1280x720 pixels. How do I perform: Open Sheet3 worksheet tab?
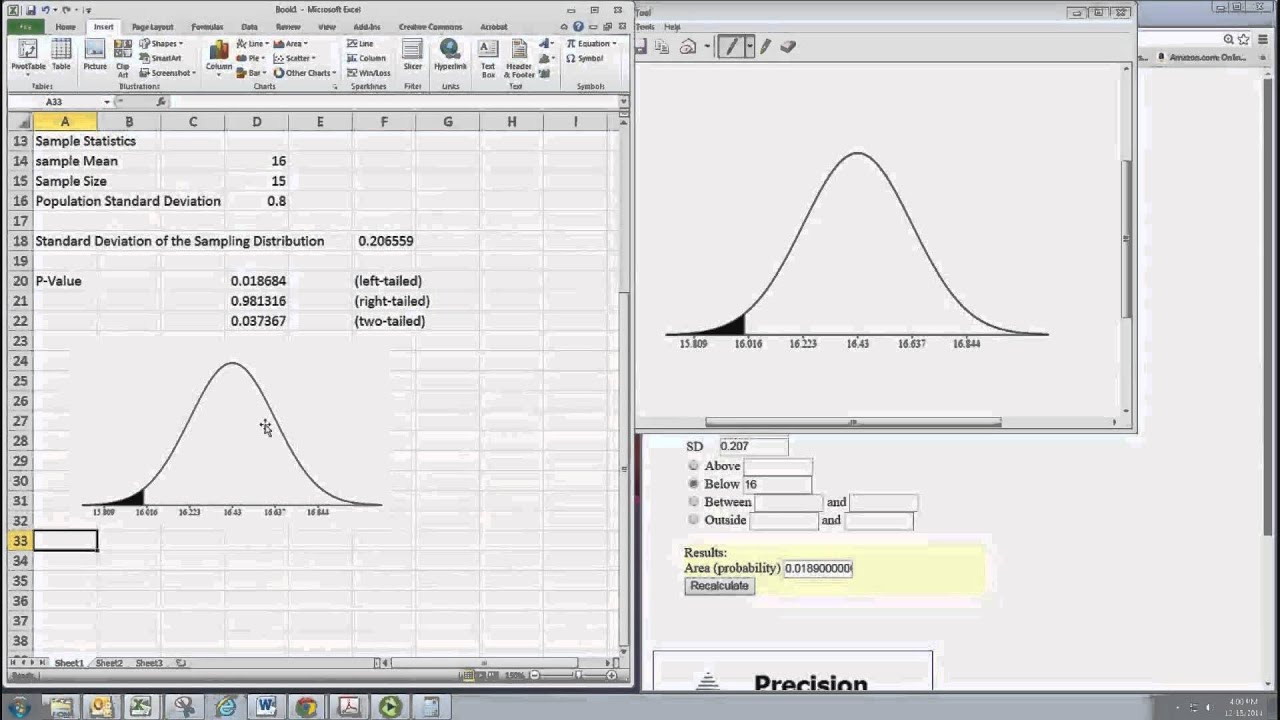[x=148, y=663]
